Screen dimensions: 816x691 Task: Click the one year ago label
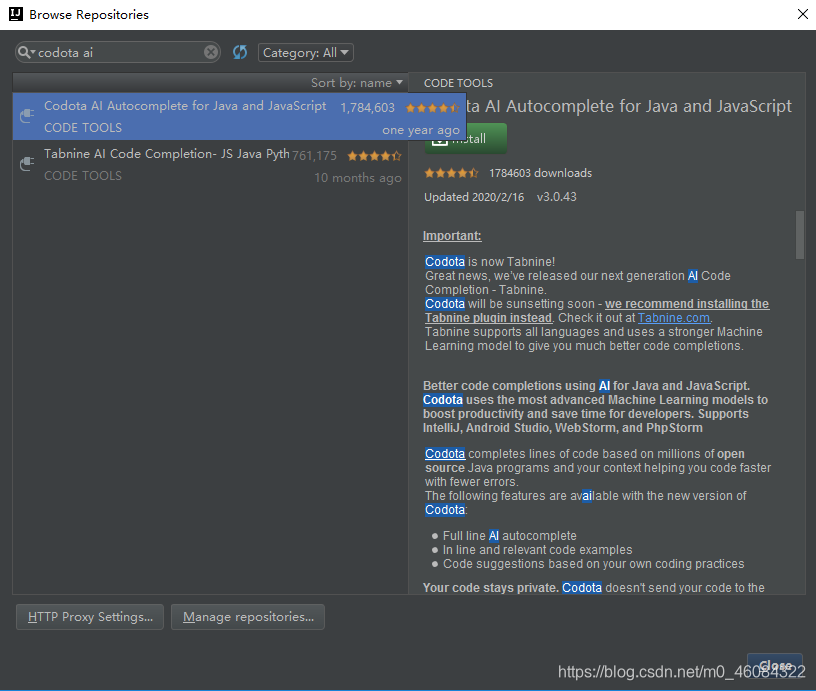421,130
